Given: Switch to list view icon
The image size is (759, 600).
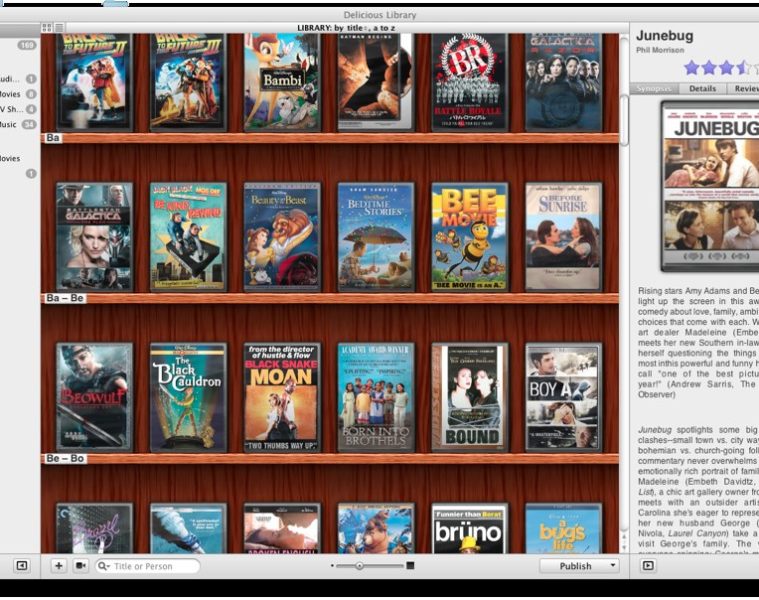Looking at the screenshot, I should [59, 27].
